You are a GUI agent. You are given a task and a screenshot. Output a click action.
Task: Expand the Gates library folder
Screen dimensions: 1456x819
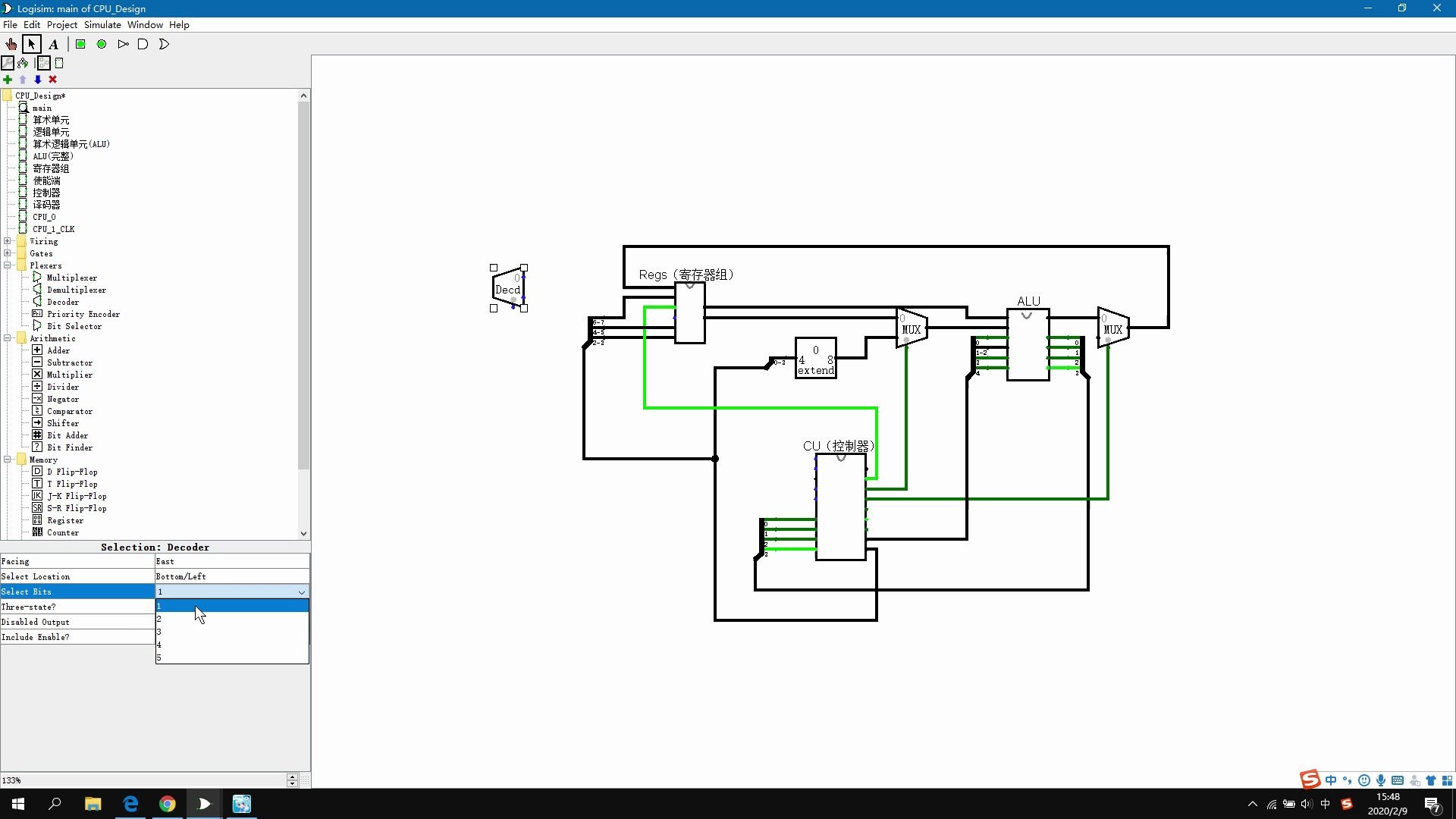click(x=8, y=253)
